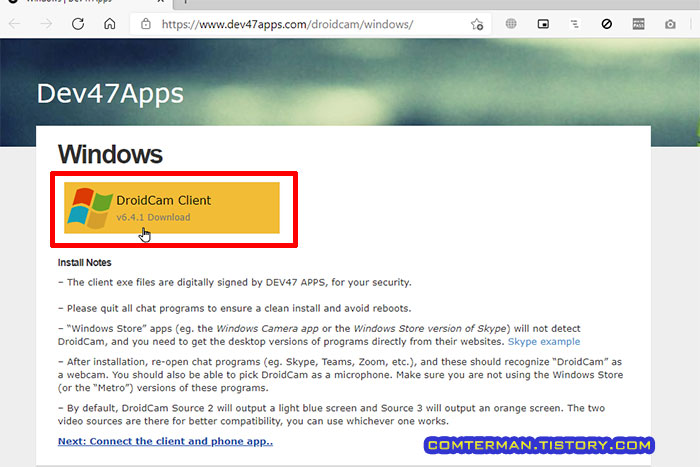Open Next: Connect the client and phone app link

click(165, 441)
